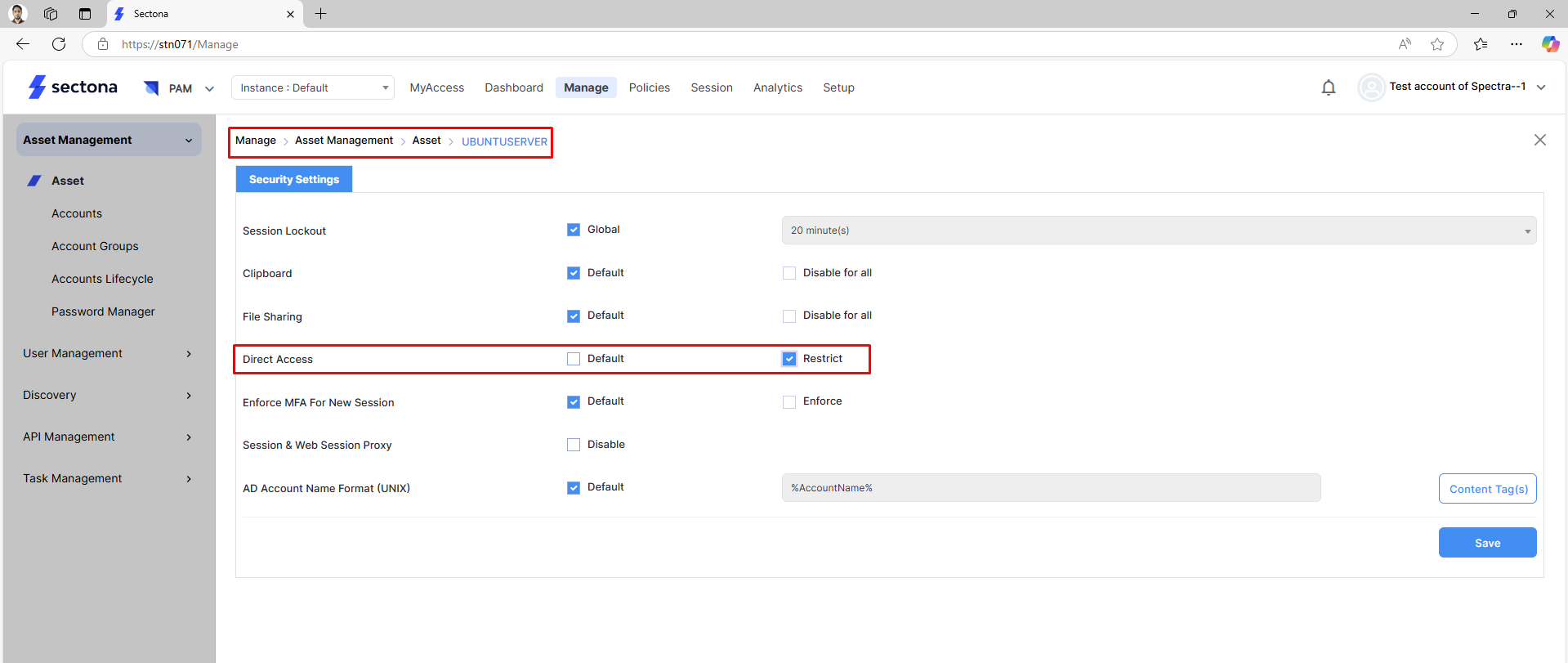
Task: Close the Sectona browser tab
Action: point(290,14)
